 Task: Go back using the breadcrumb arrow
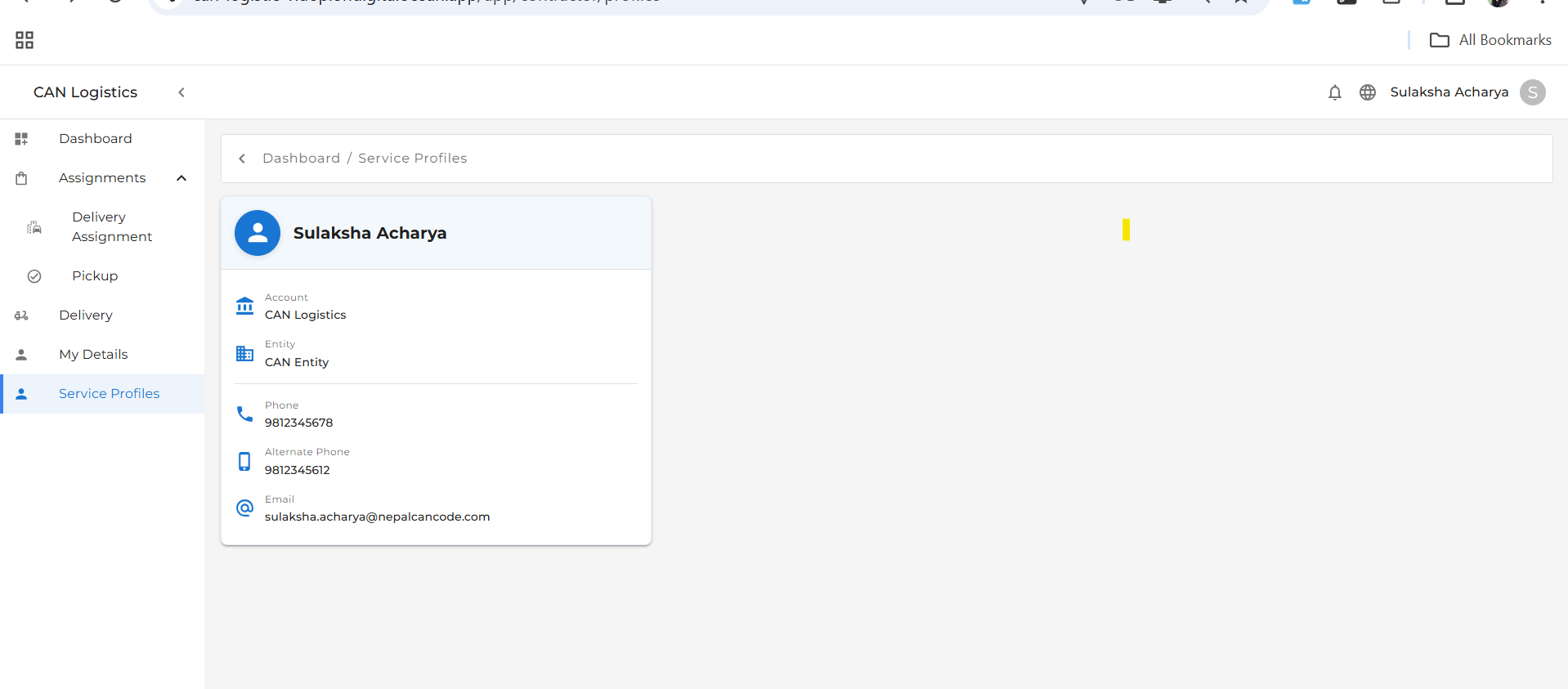(x=242, y=159)
